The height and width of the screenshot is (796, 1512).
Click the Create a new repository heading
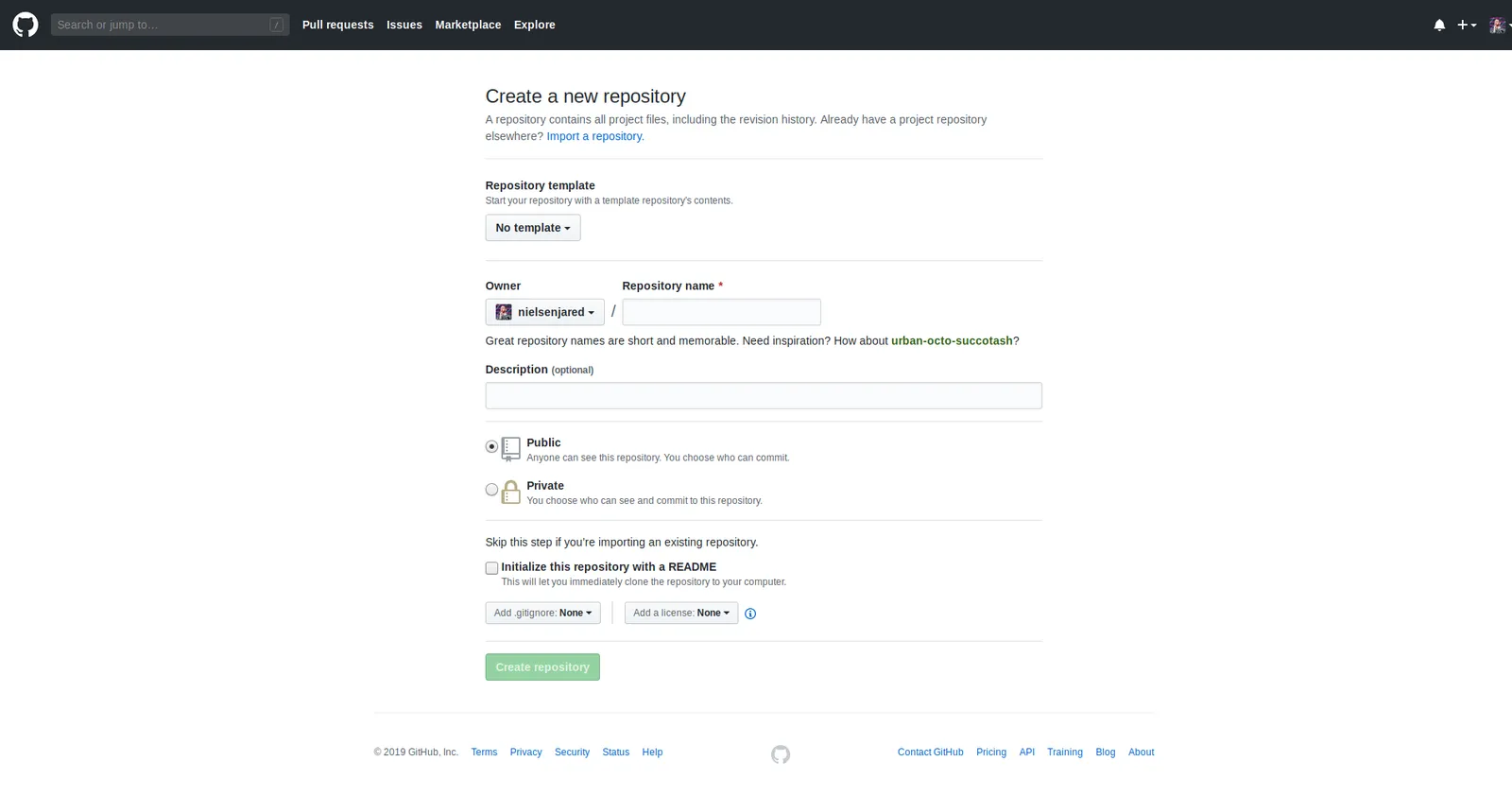586,96
